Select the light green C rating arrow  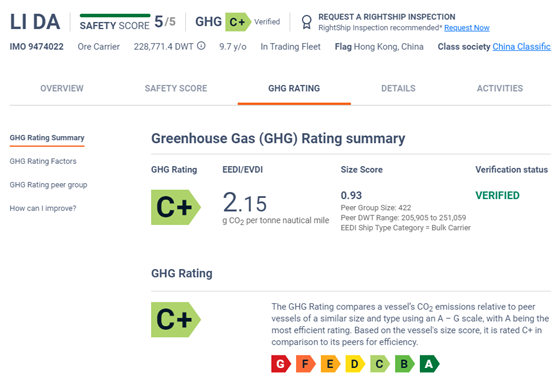(x=380, y=364)
